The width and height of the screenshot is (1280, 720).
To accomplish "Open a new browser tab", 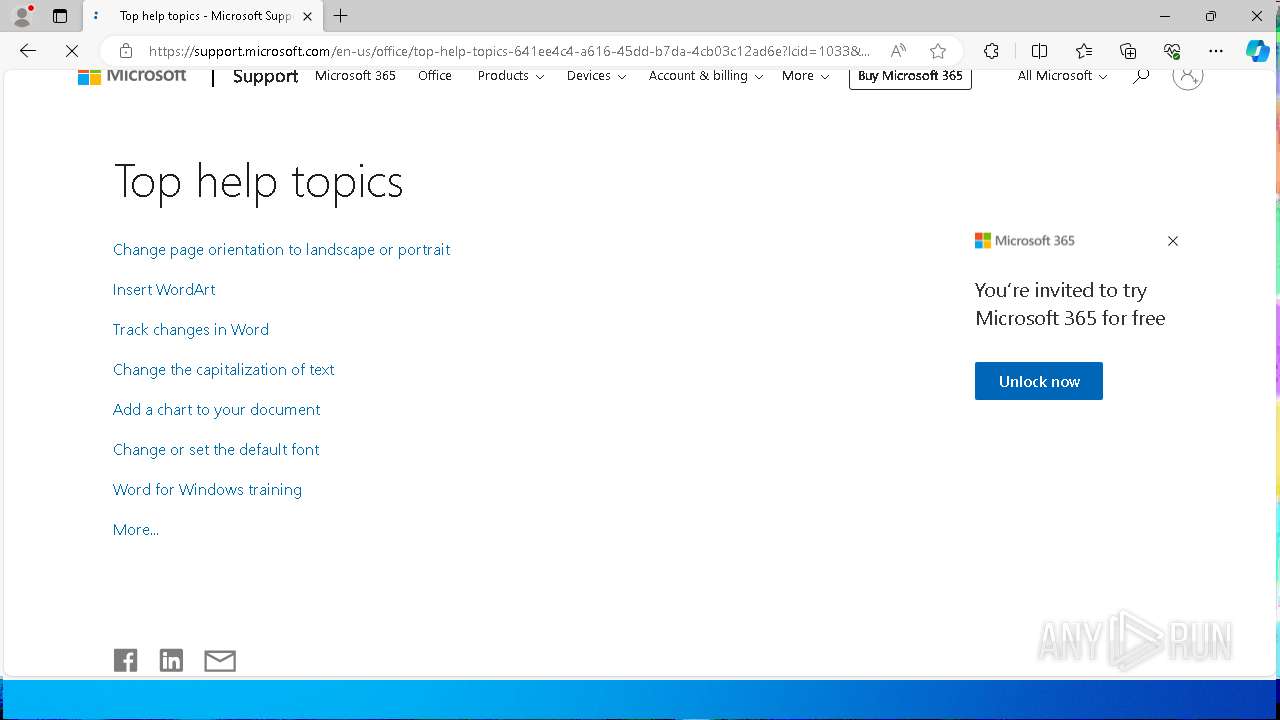I will (x=341, y=16).
